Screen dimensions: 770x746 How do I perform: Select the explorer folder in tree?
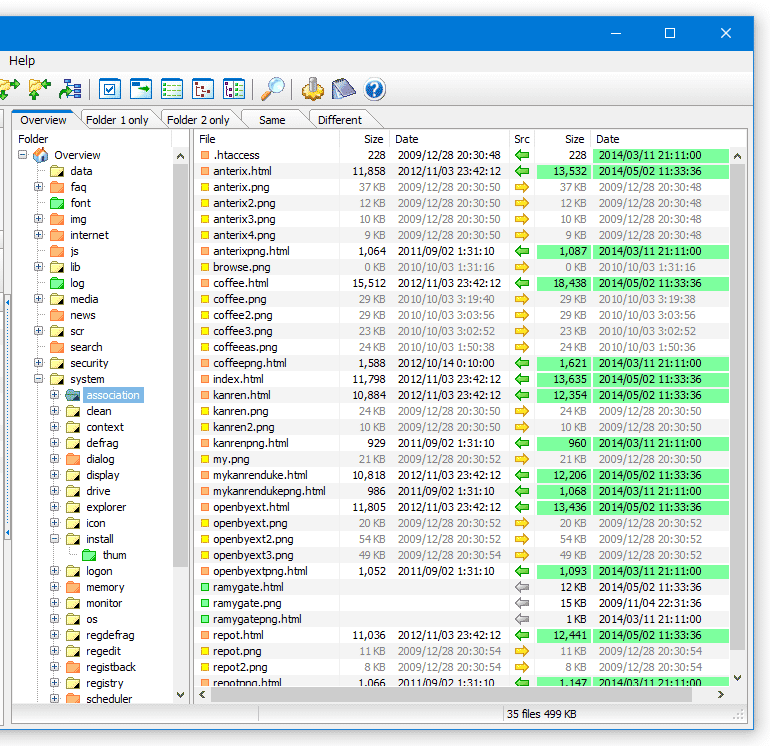106,507
